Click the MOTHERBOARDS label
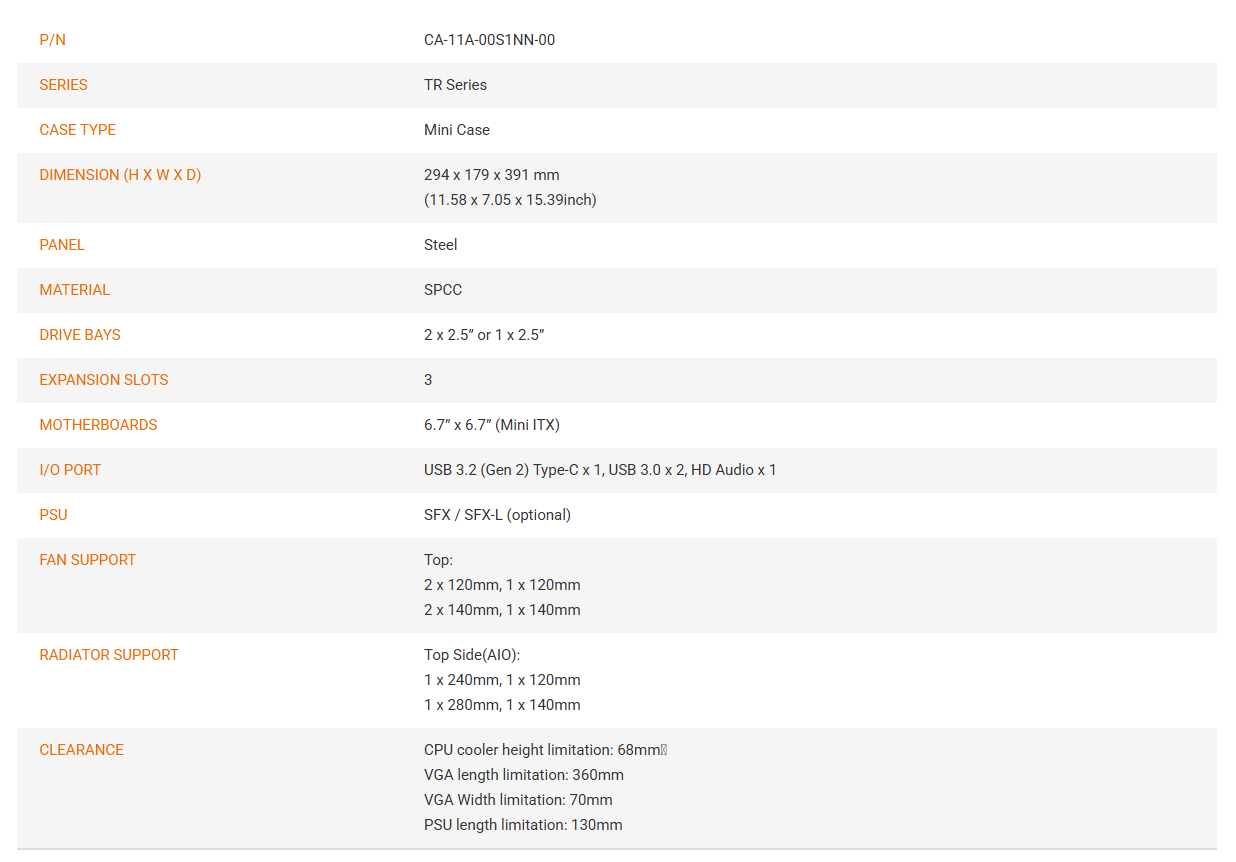Image resolution: width=1236 pixels, height=862 pixels. pos(98,425)
